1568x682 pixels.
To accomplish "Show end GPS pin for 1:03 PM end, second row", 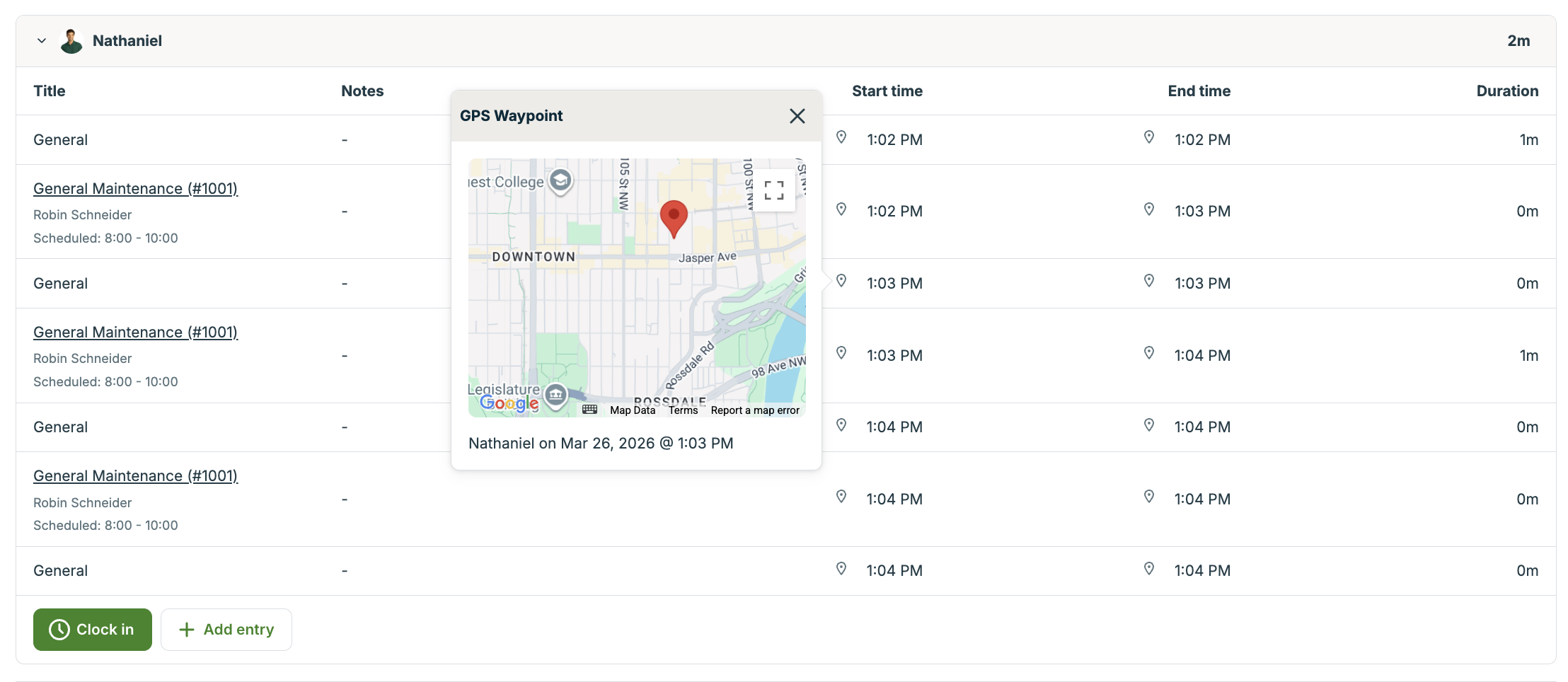I will tap(1149, 209).
